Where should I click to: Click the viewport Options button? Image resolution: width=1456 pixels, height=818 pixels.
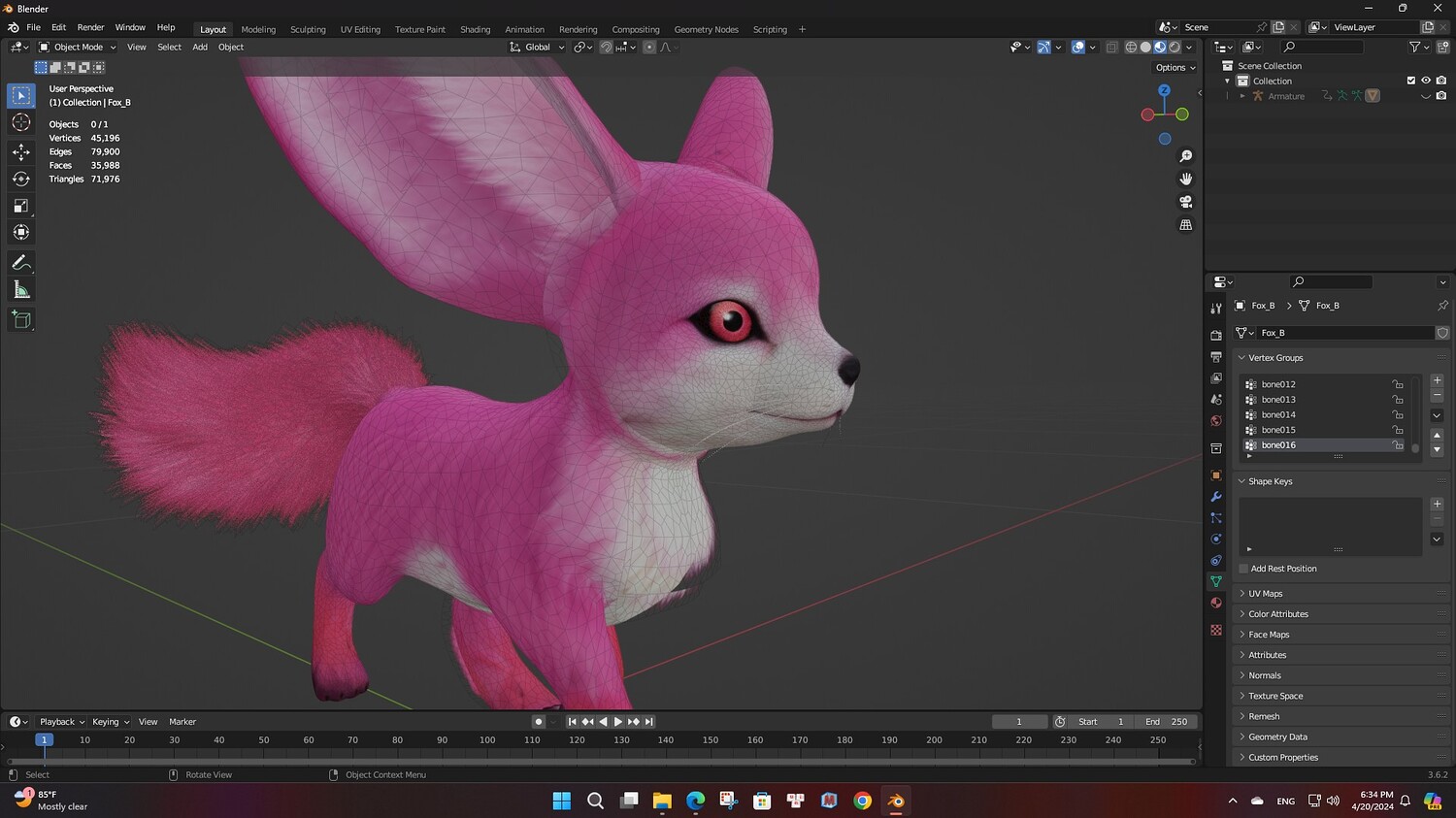point(1175,68)
